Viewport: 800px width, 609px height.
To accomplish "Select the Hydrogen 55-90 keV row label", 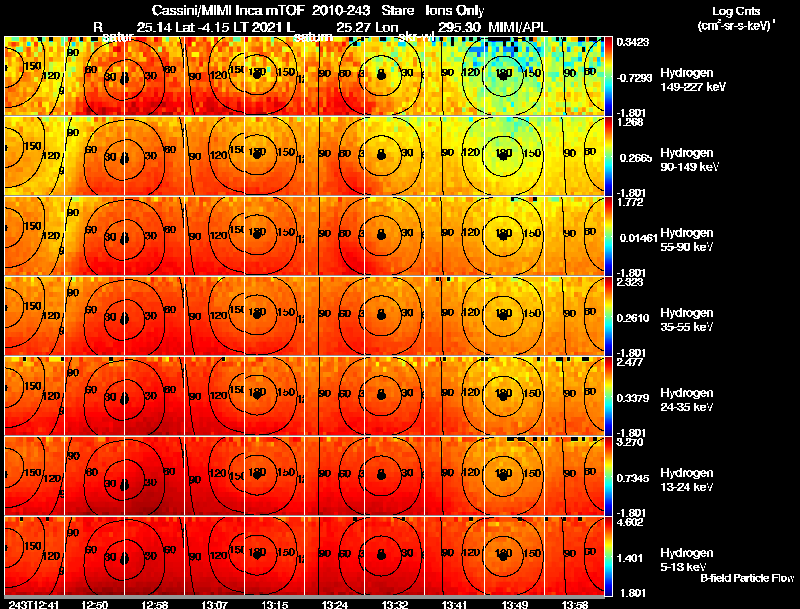I will (x=687, y=240).
